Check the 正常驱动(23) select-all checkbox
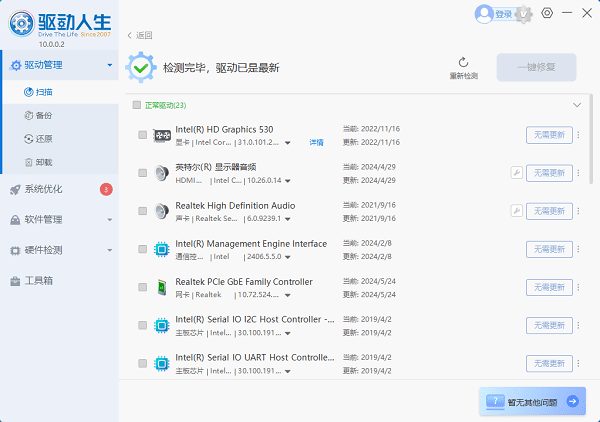The width and height of the screenshot is (600, 422). tap(137, 105)
